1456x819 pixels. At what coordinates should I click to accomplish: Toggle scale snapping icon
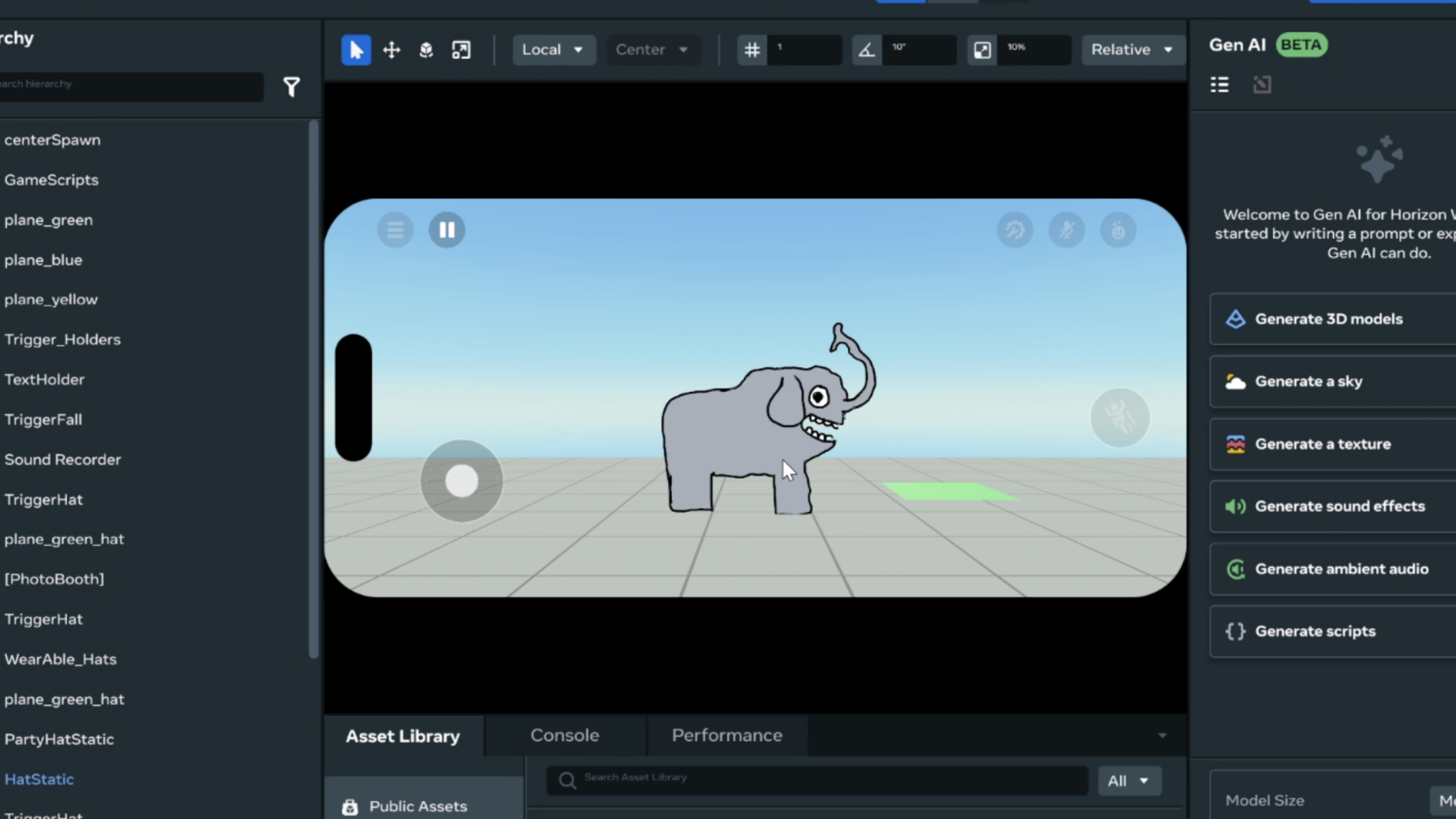click(982, 50)
